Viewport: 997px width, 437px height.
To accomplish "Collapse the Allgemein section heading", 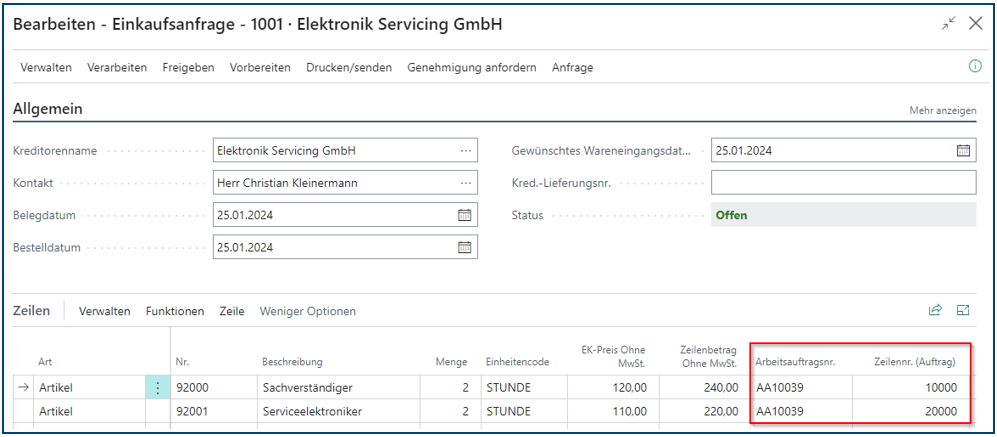I will (x=48, y=109).
